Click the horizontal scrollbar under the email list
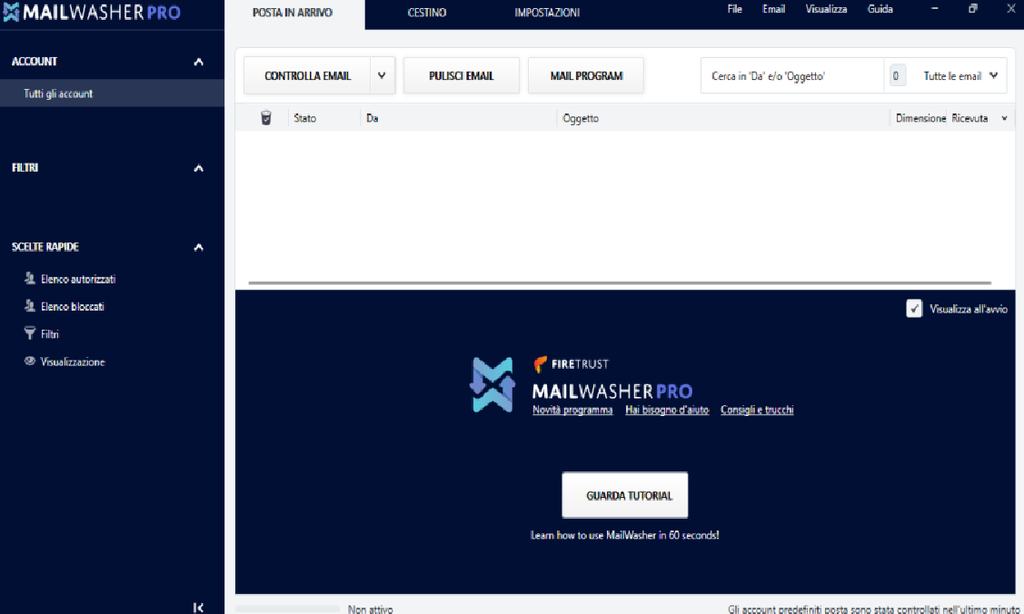 click(x=620, y=283)
